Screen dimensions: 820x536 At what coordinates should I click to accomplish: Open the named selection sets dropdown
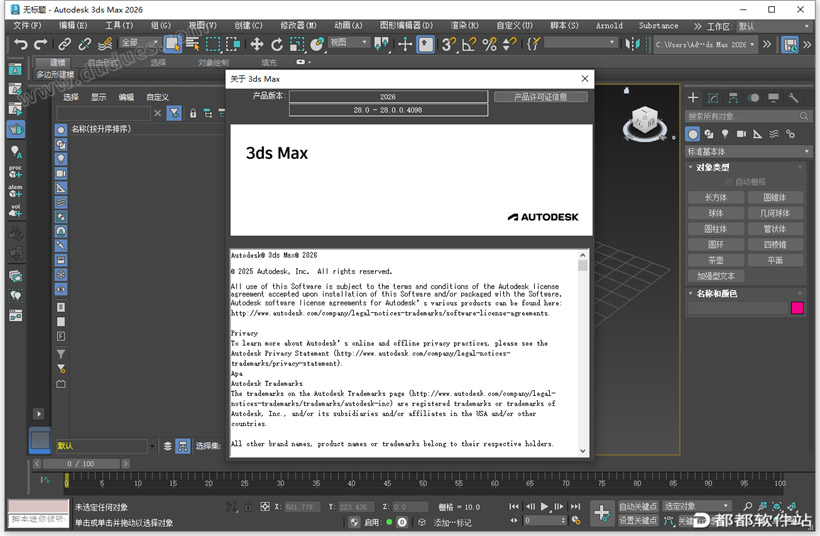pos(579,43)
